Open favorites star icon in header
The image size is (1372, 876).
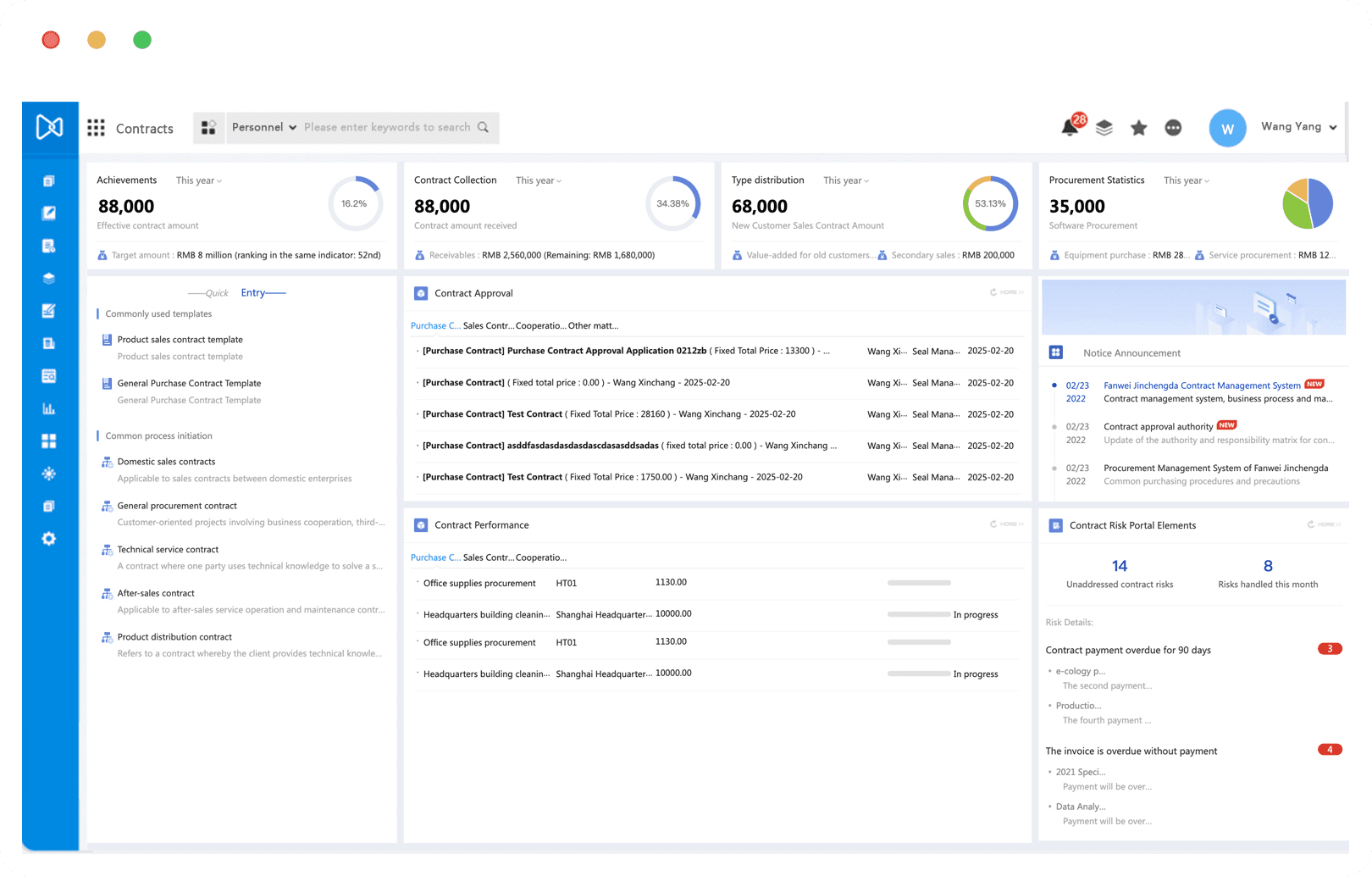pos(1139,128)
